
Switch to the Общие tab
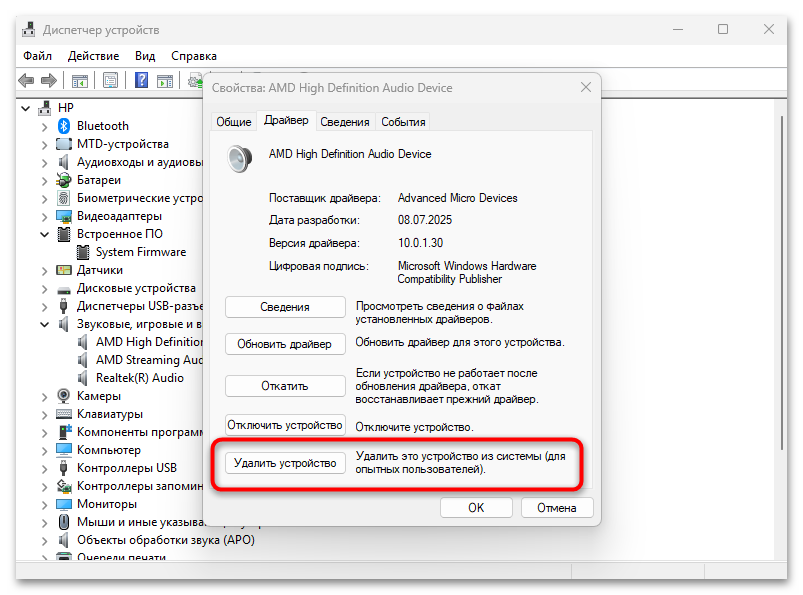[x=234, y=122]
